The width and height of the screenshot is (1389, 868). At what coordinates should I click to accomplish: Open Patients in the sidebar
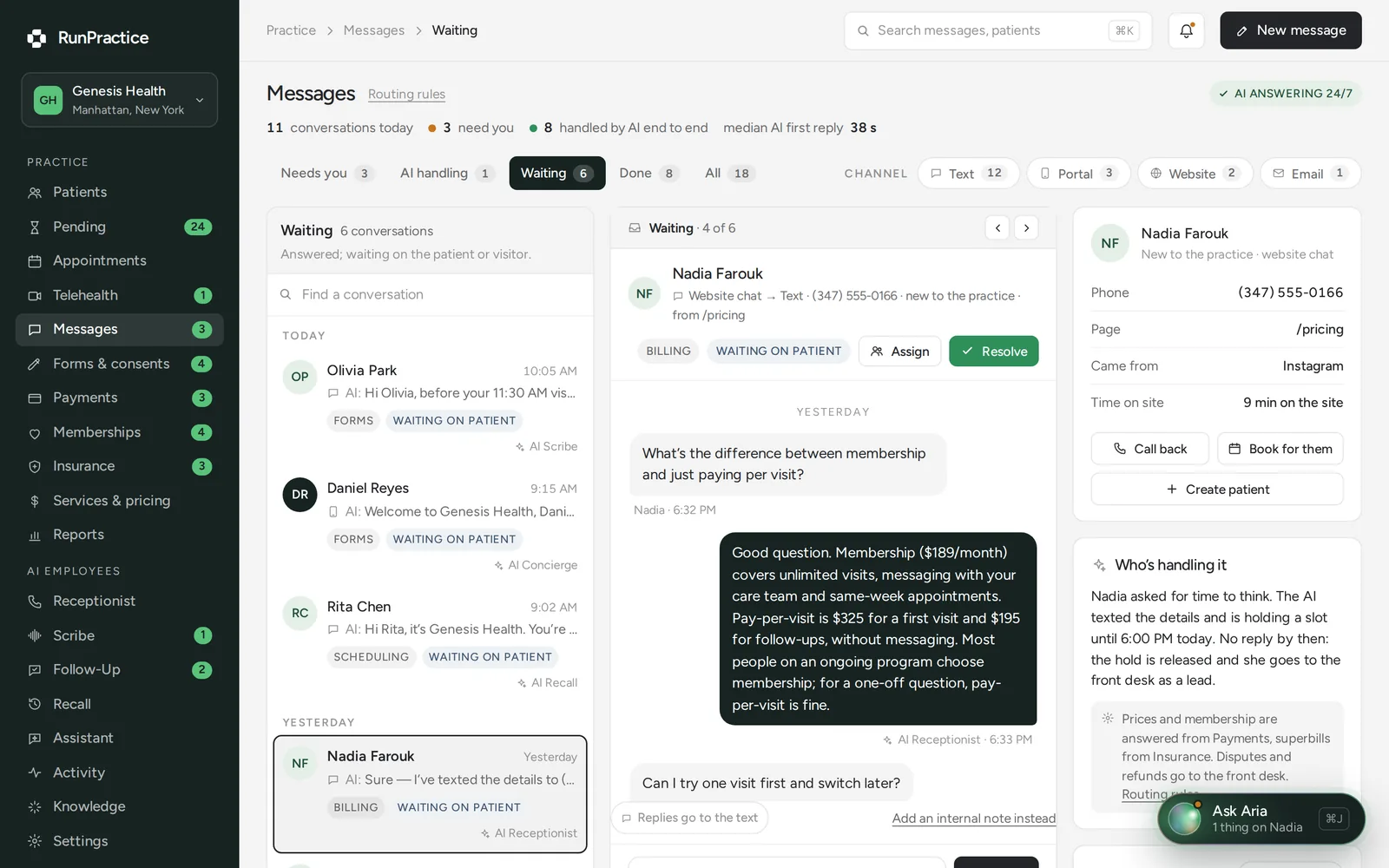[120, 193]
